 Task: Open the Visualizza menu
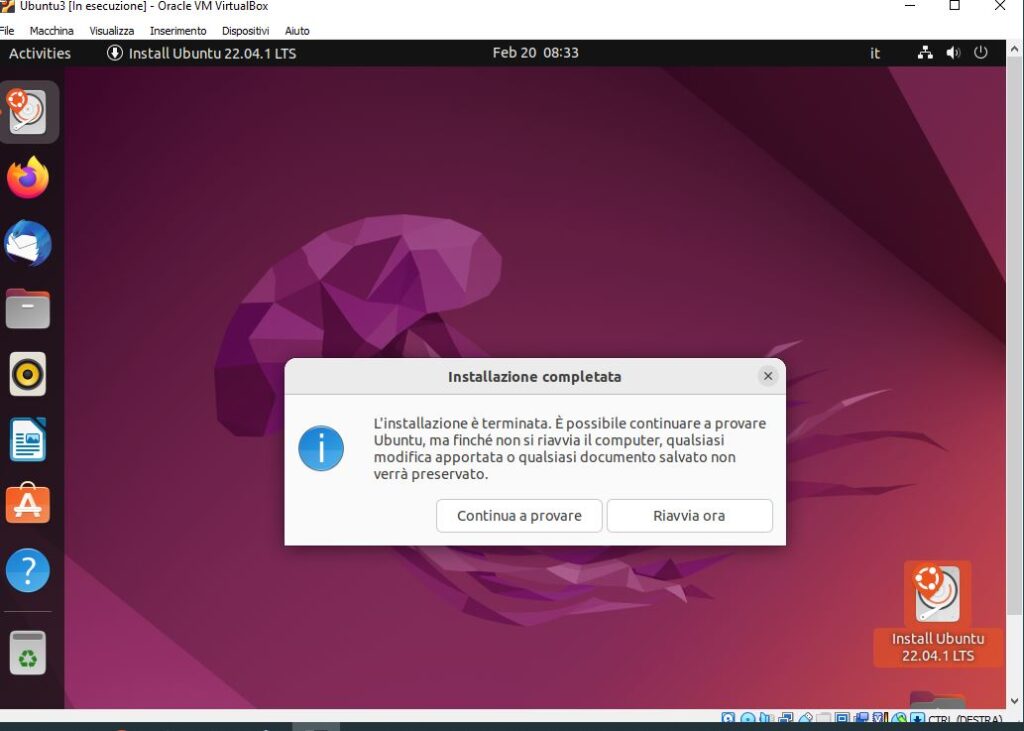tap(112, 31)
